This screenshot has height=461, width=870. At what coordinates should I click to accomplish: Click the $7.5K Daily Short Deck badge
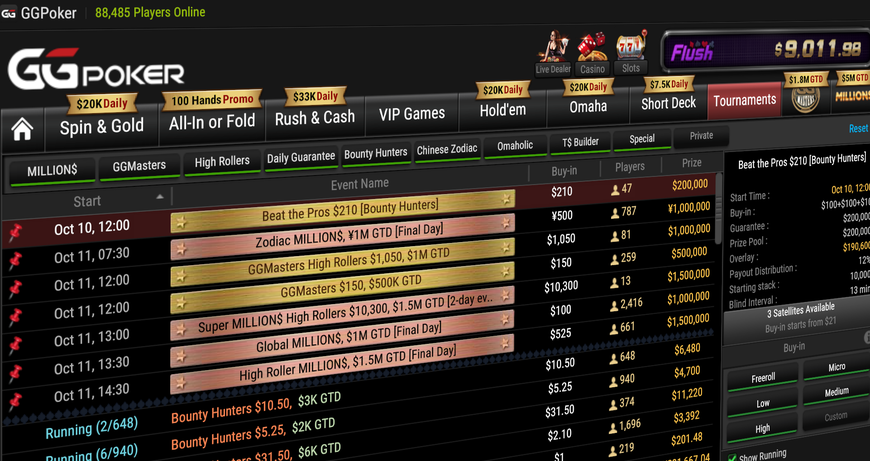[668, 85]
